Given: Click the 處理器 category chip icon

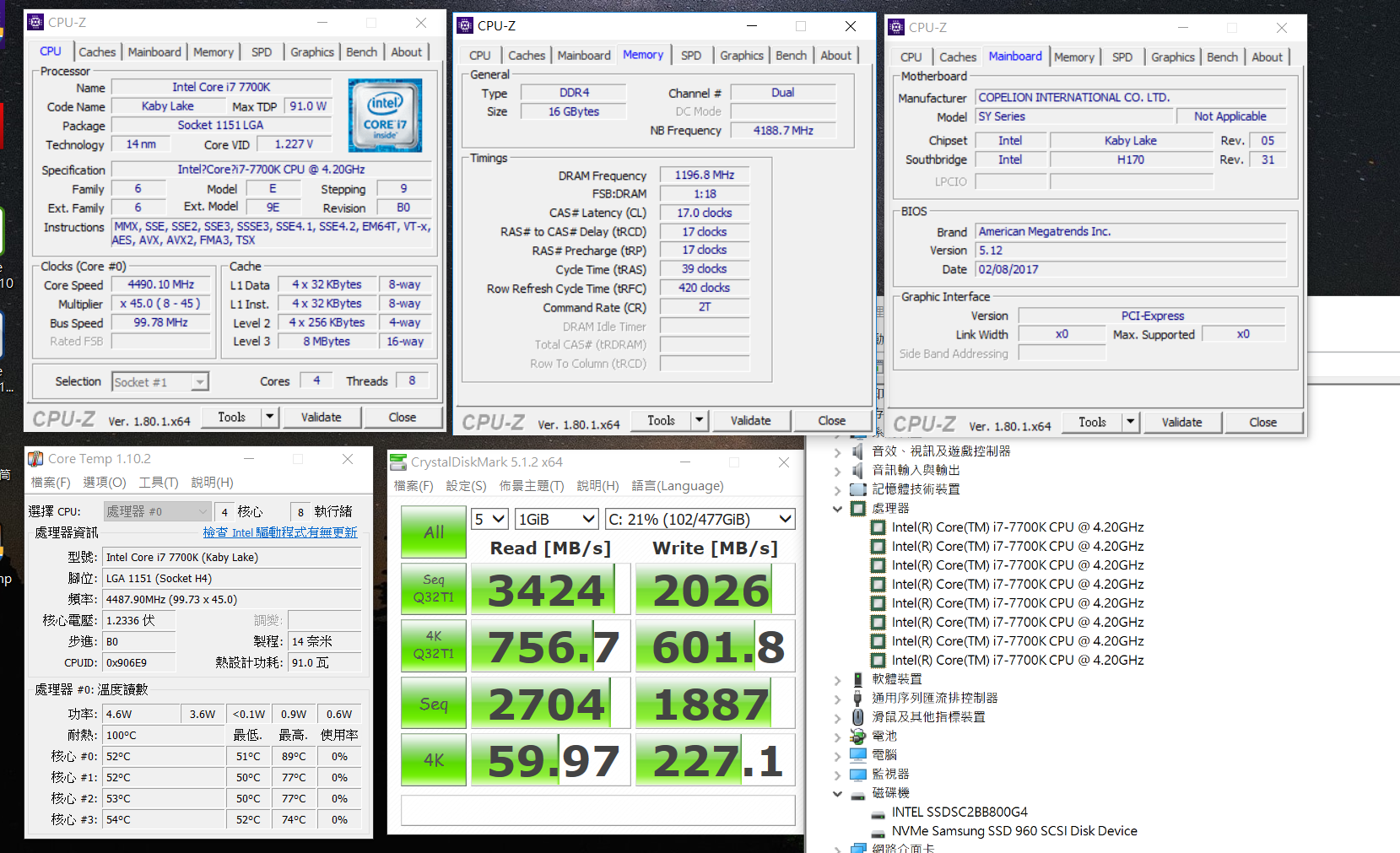Looking at the screenshot, I should click(x=858, y=508).
